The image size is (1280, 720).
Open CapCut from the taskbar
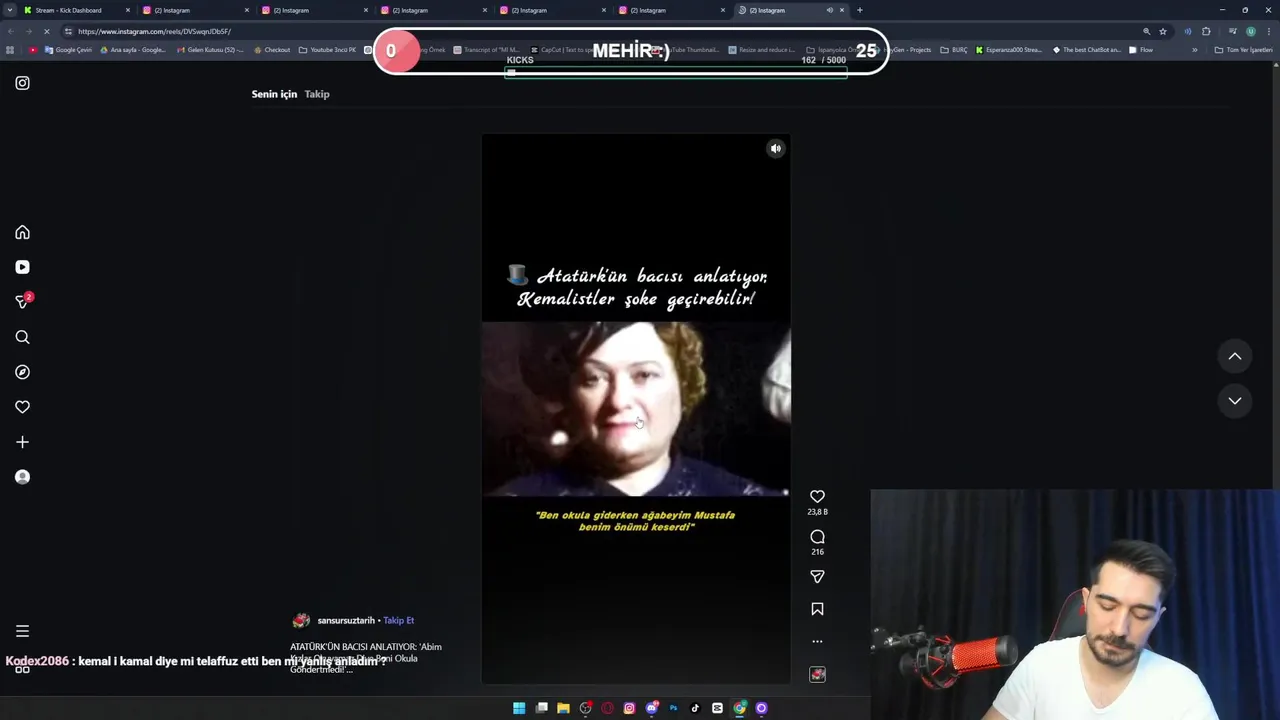[717, 708]
